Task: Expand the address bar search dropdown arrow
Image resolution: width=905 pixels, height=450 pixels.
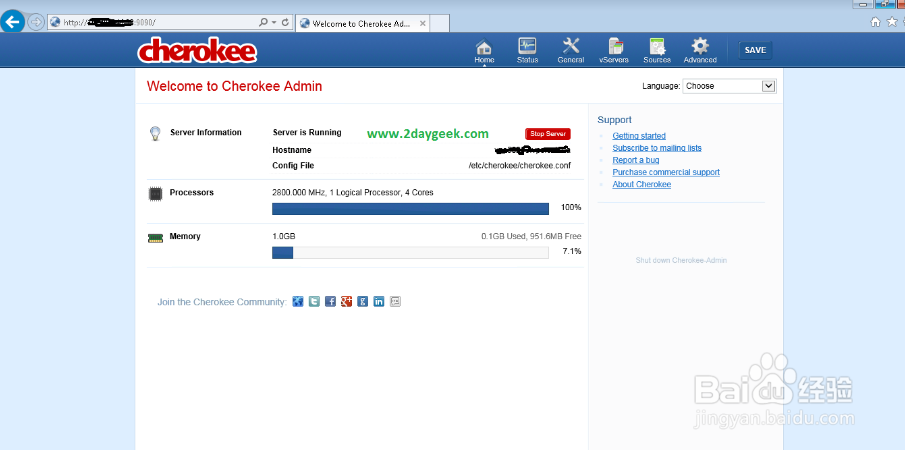Action: click(x=274, y=22)
